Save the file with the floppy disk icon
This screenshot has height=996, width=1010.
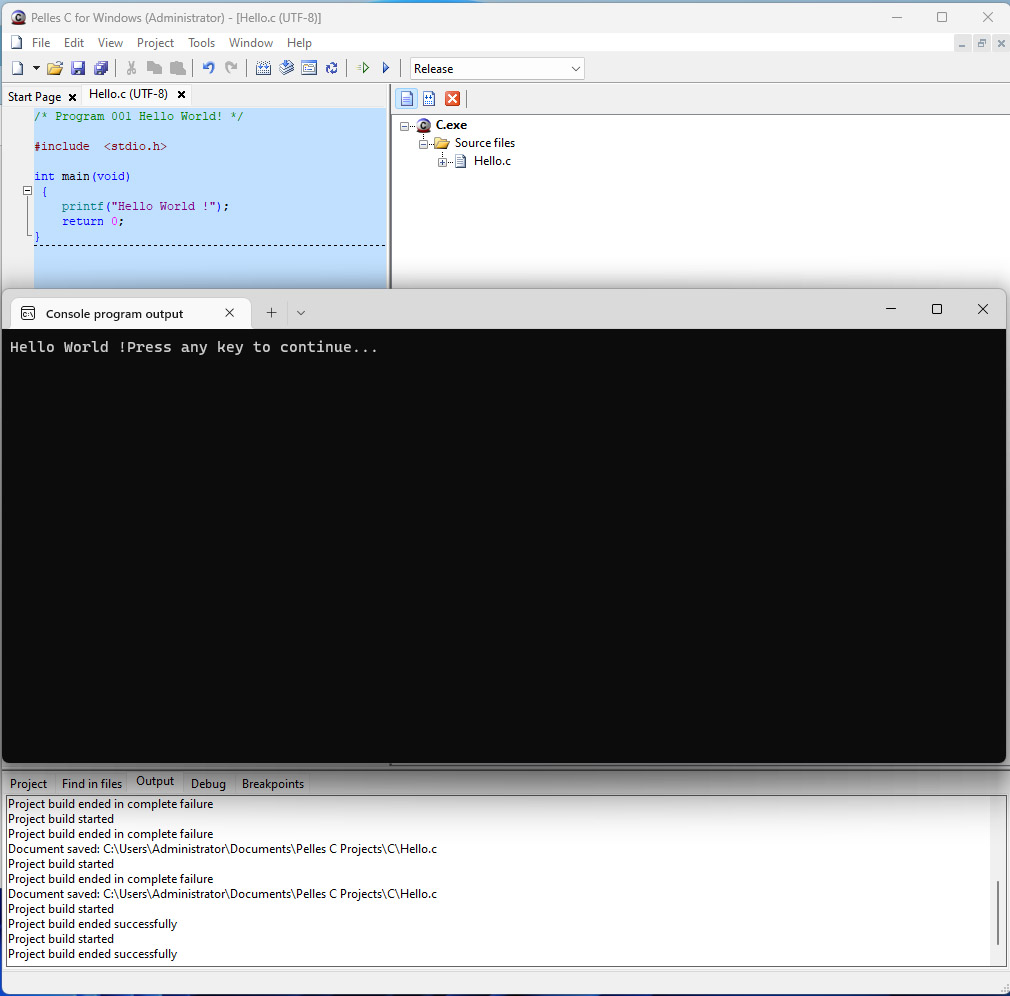point(78,68)
